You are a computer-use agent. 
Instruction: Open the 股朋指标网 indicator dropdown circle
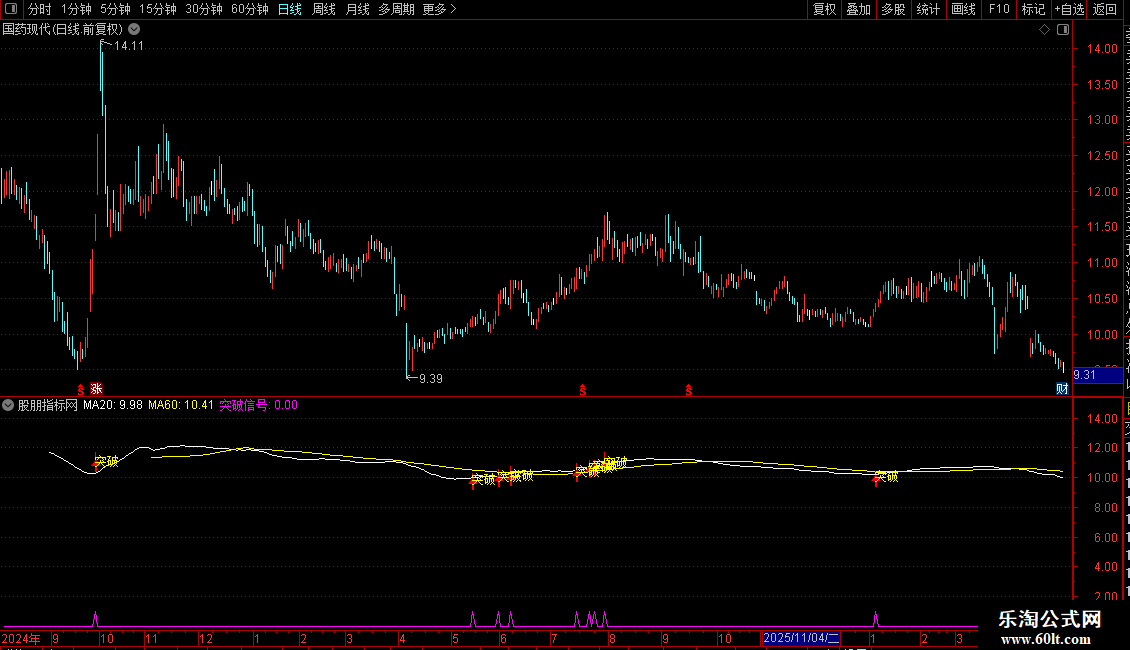(8, 405)
